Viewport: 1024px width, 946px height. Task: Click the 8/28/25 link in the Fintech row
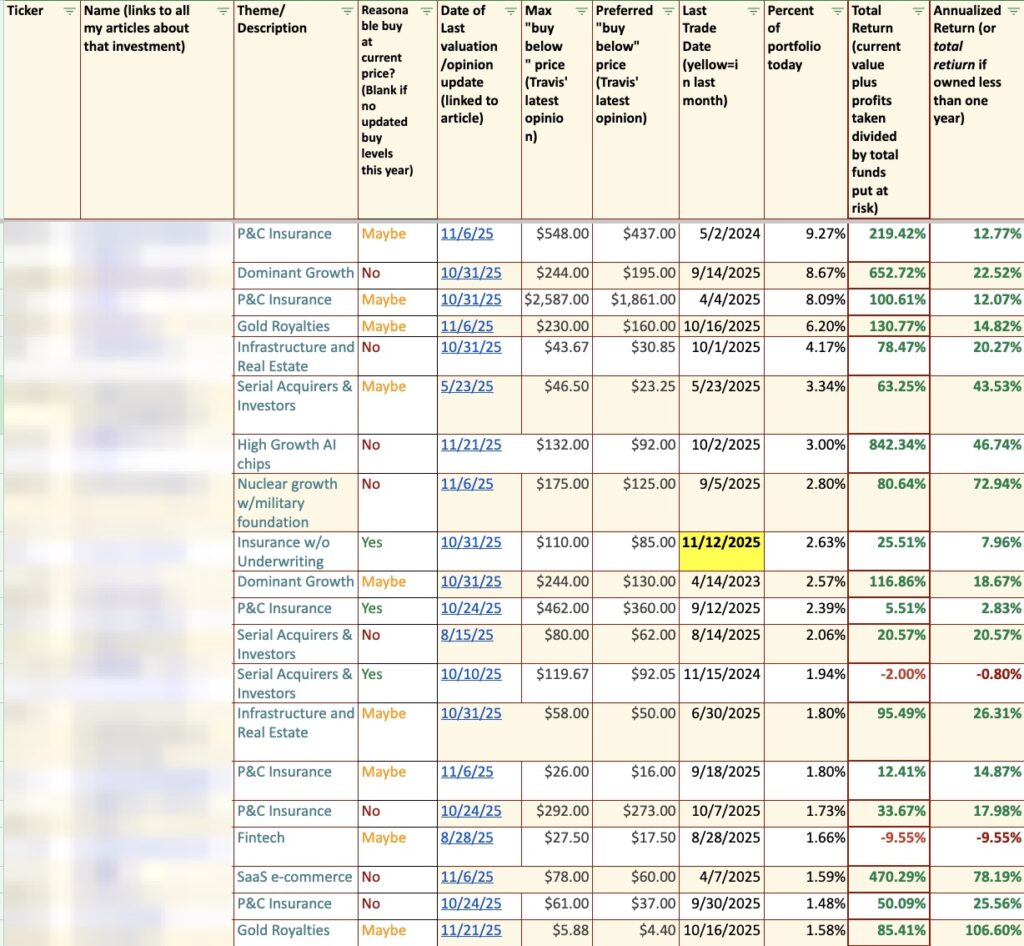click(x=462, y=837)
